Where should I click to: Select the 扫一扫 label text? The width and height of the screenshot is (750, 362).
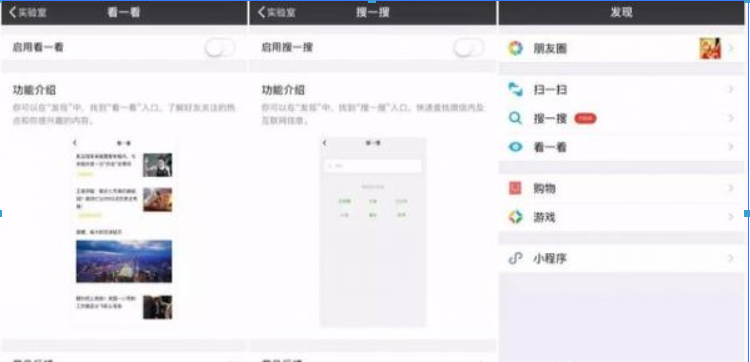click(x=550, y=90)
